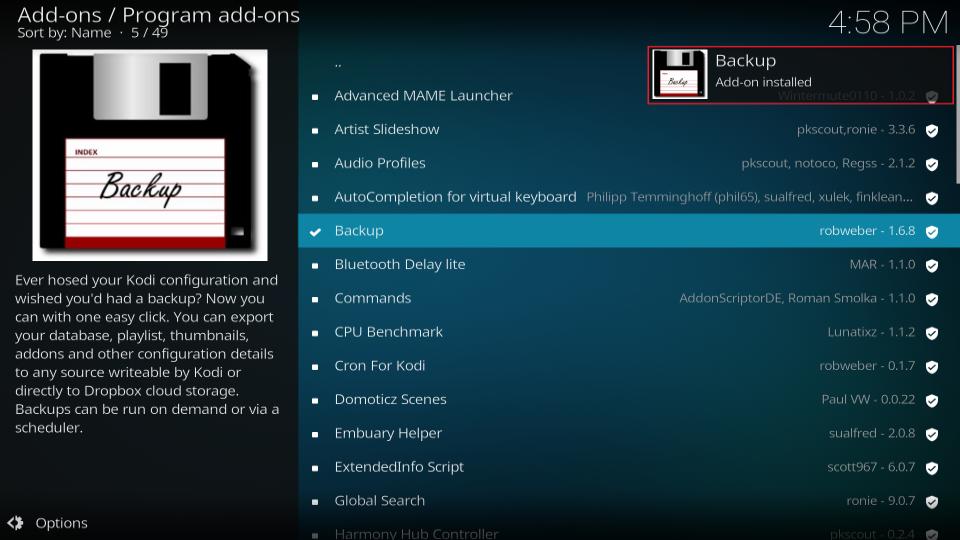Viewport: 960px width, 540px height.
Task: Open the highlighted Backup add-on
Action: coord(629,231)
